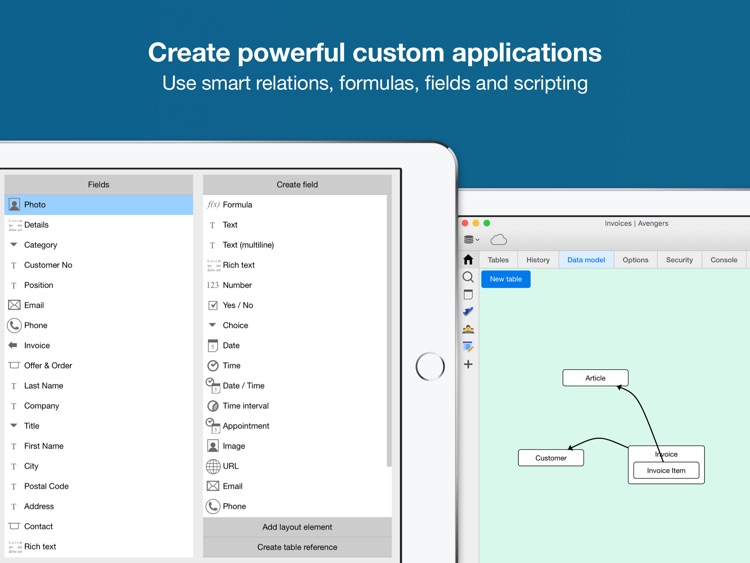Click the home icon in sidebar
The image size is (750, 563).
click(468, 260)
